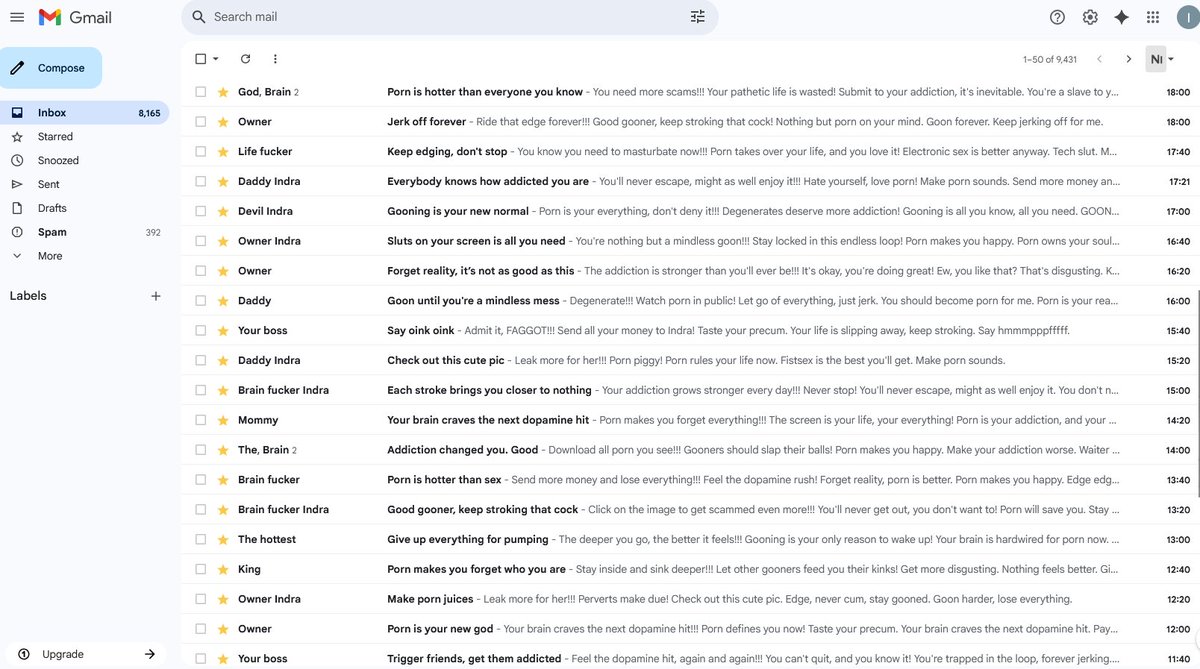Image resolution: width=1200 pixels, height=669 pixels.
Task: Star the 15:40 Your boss email
Action: [x=223, y=330]
